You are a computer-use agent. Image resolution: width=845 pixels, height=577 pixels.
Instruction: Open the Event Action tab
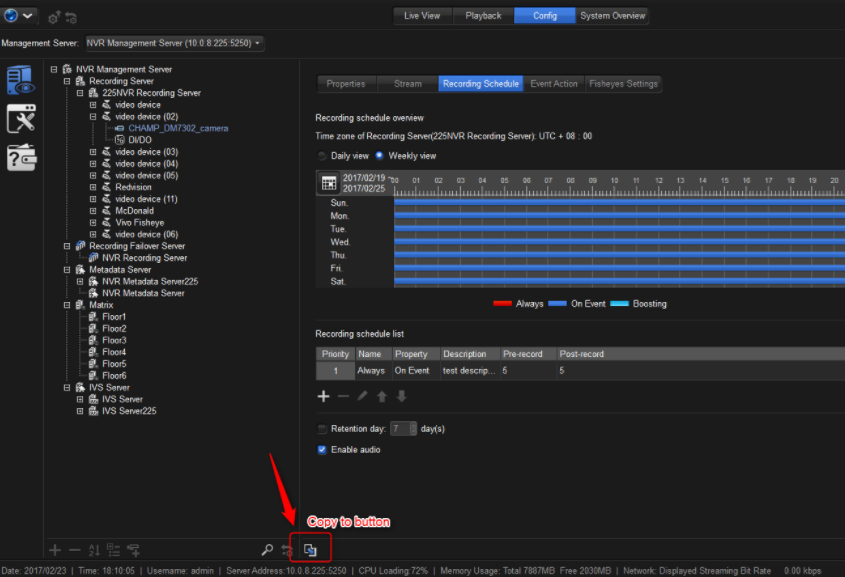553,84
